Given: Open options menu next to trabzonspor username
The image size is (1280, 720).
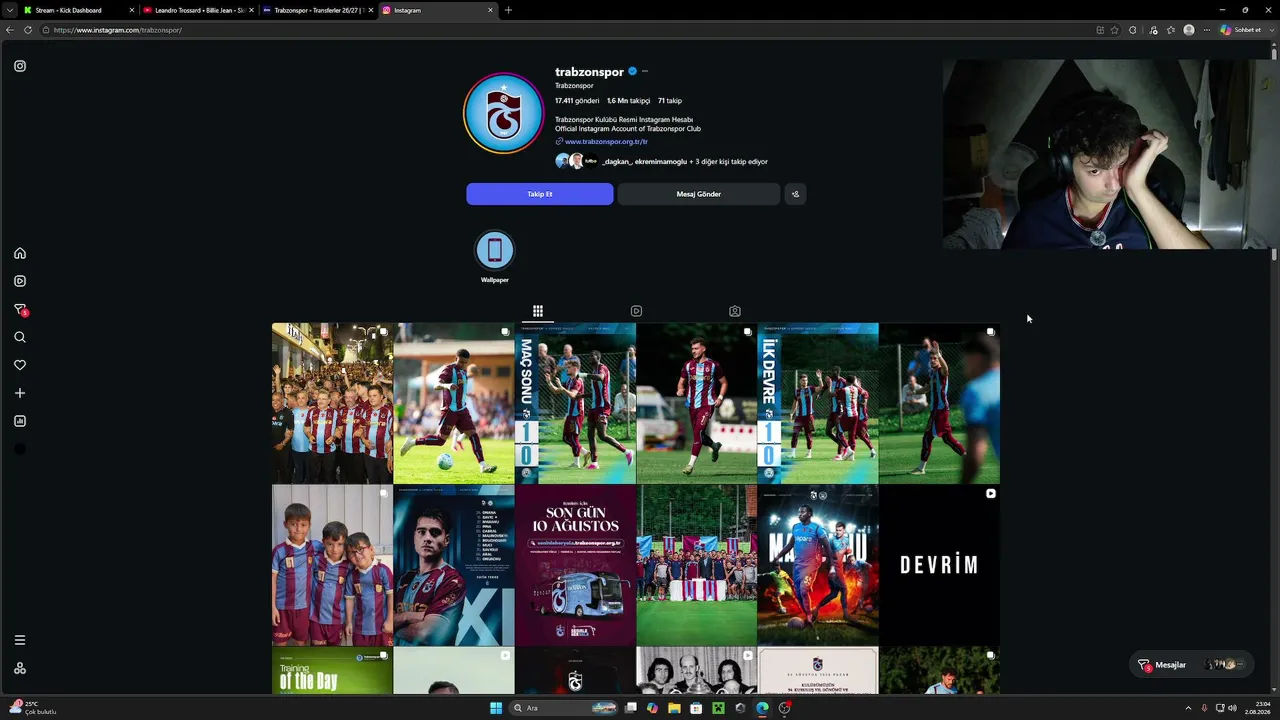Looking at the screenshot, I should tap(645, 71).
